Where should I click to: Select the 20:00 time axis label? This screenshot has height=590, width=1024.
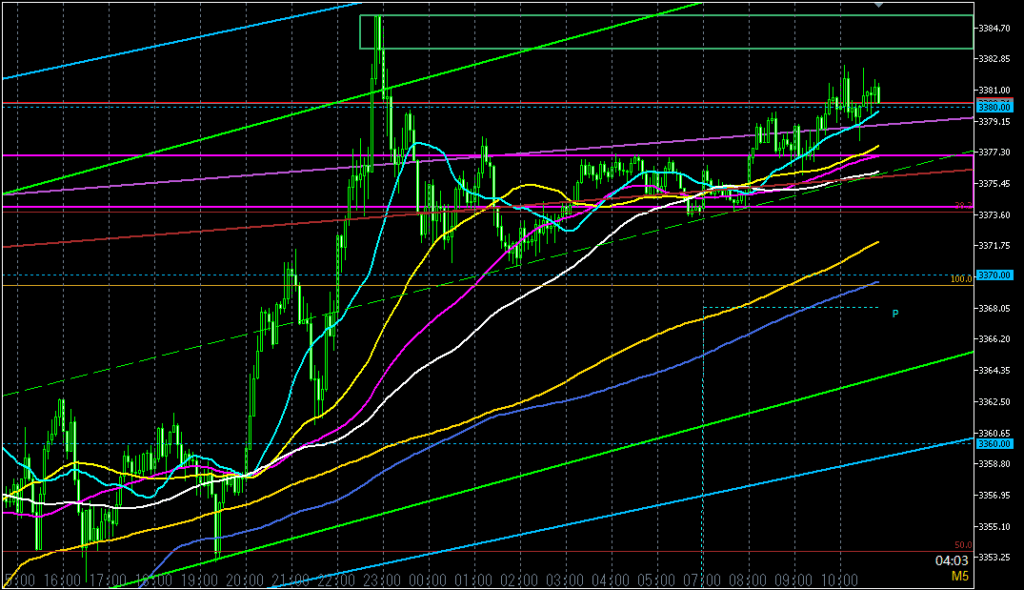tap(244, 580)
